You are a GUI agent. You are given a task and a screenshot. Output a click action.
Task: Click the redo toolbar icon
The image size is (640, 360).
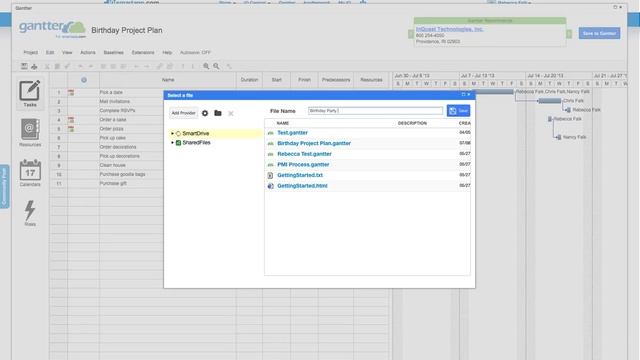pos(91,66)
